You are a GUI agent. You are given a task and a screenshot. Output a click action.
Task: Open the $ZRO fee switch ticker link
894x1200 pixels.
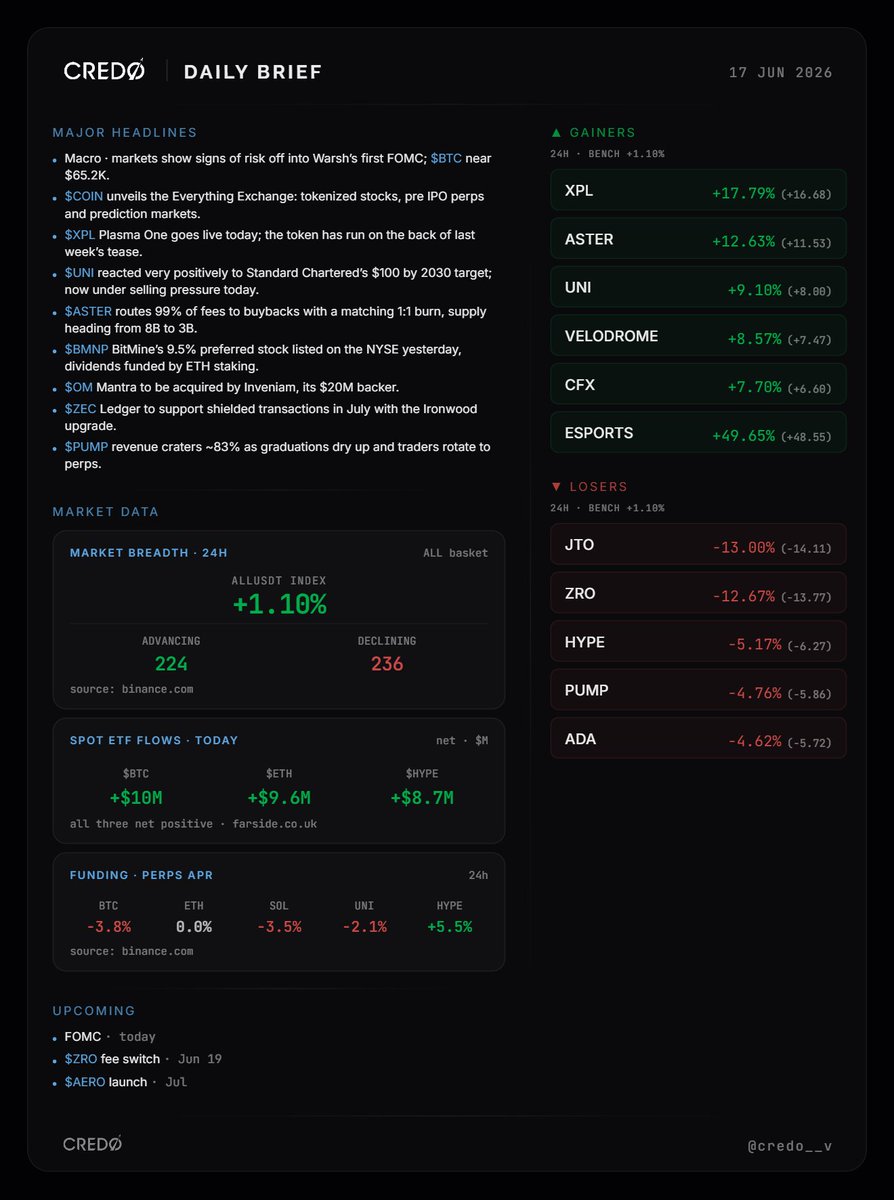click(81, 1059)
